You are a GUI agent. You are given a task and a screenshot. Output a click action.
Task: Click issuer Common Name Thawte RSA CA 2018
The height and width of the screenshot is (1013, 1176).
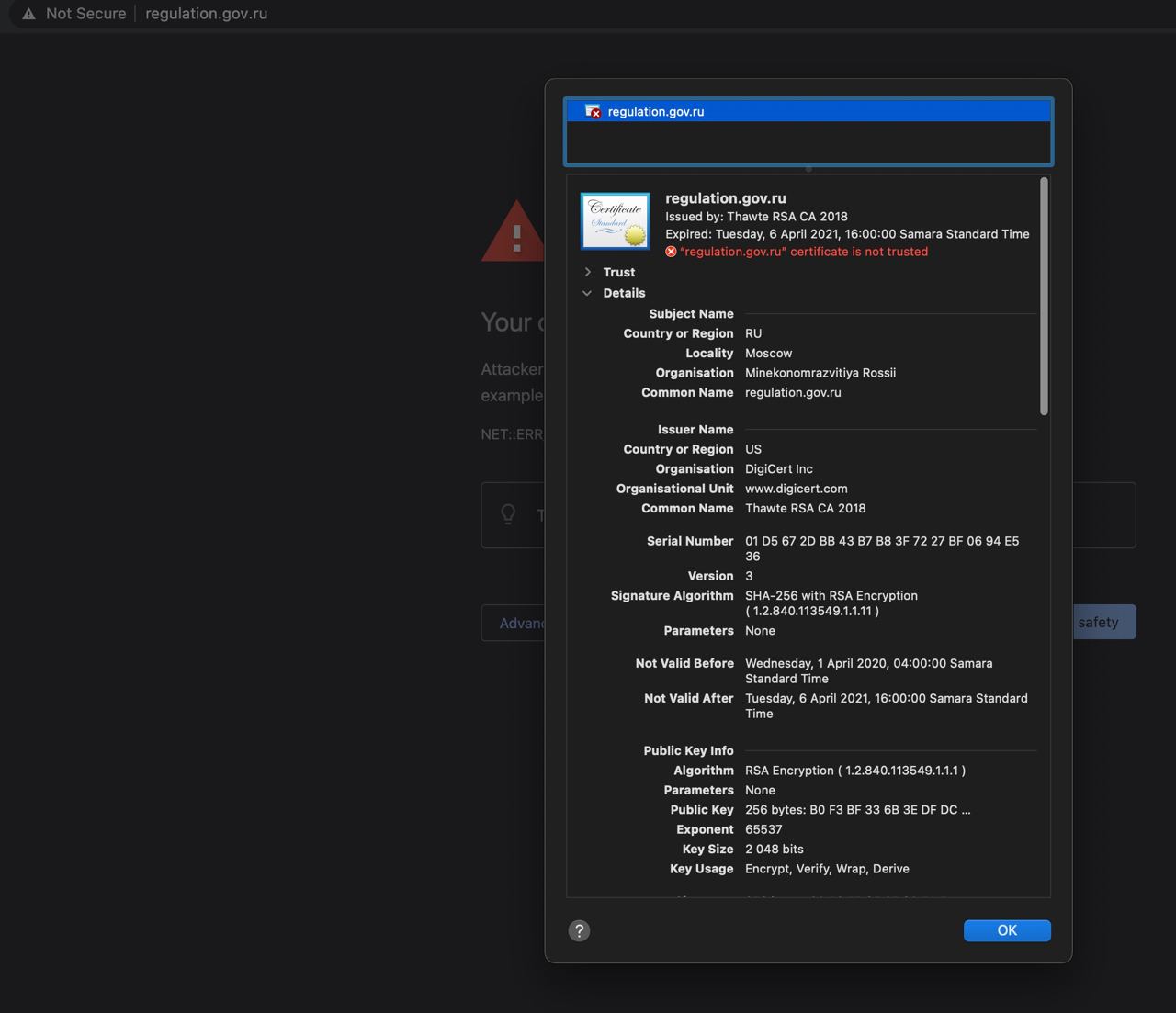pyautogui.click(x=806, y=508)
